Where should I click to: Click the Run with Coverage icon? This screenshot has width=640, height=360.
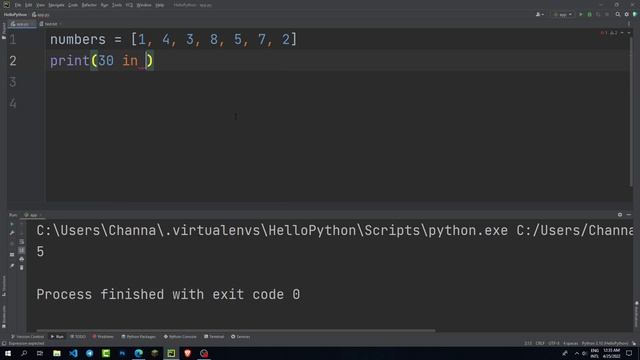click(598, 15)
